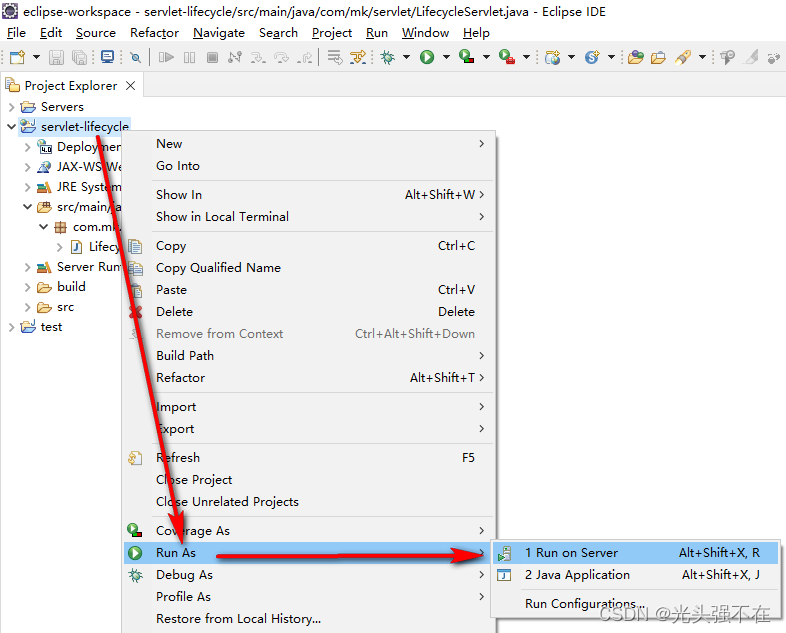Image resolution: width=786 pixels, height=633 pixels.
Task: Expand the JRE System Library node
Action: (28, 187)
